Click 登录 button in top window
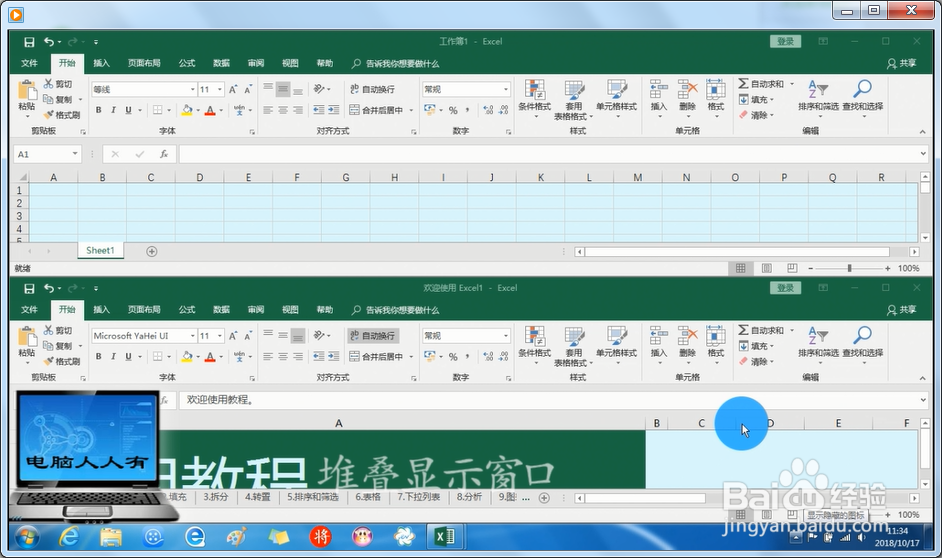The width and height of the screenshot is (942, 558). pos(786,41)
